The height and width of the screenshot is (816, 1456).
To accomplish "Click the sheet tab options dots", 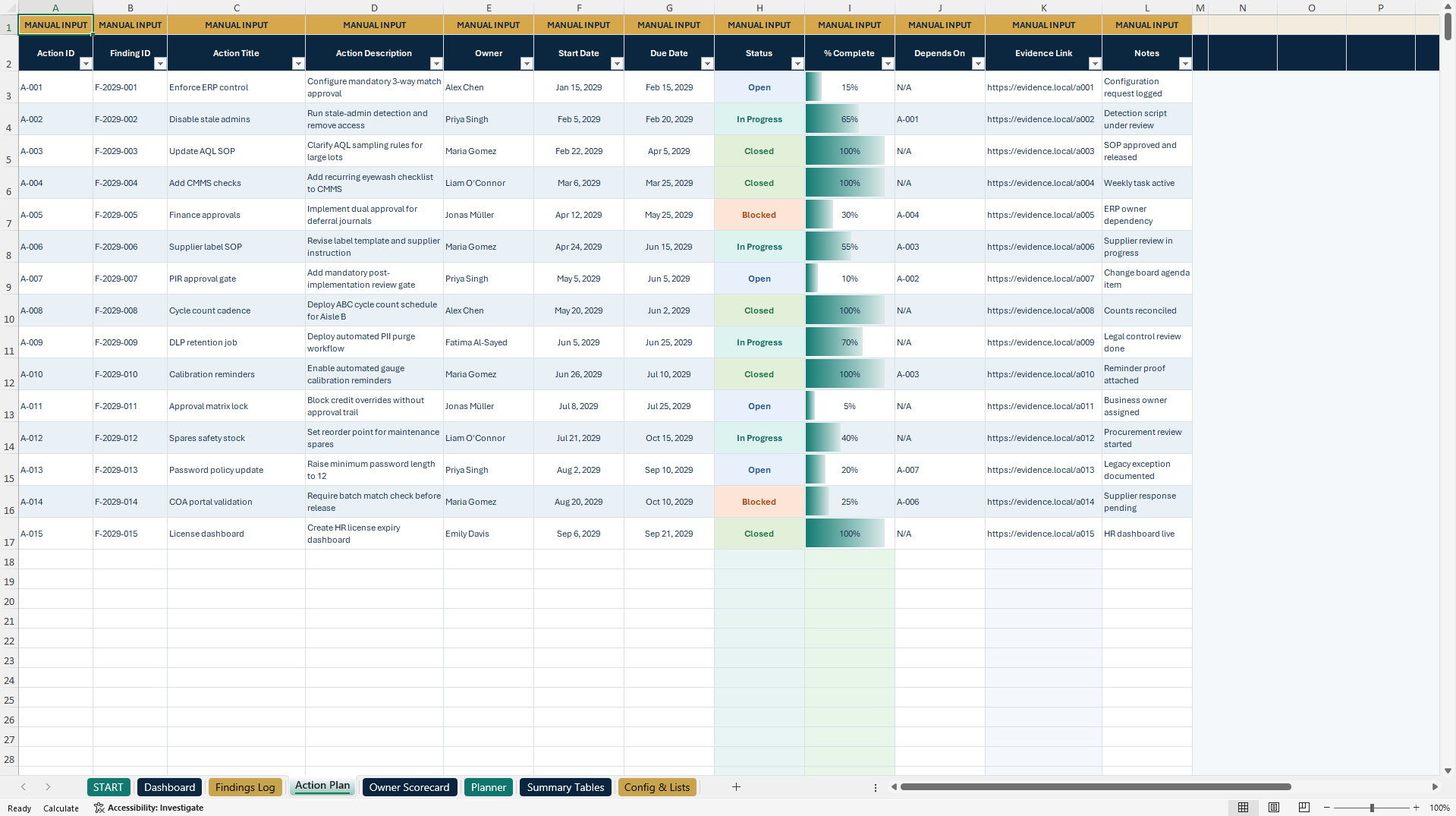I will pos(876,788).
